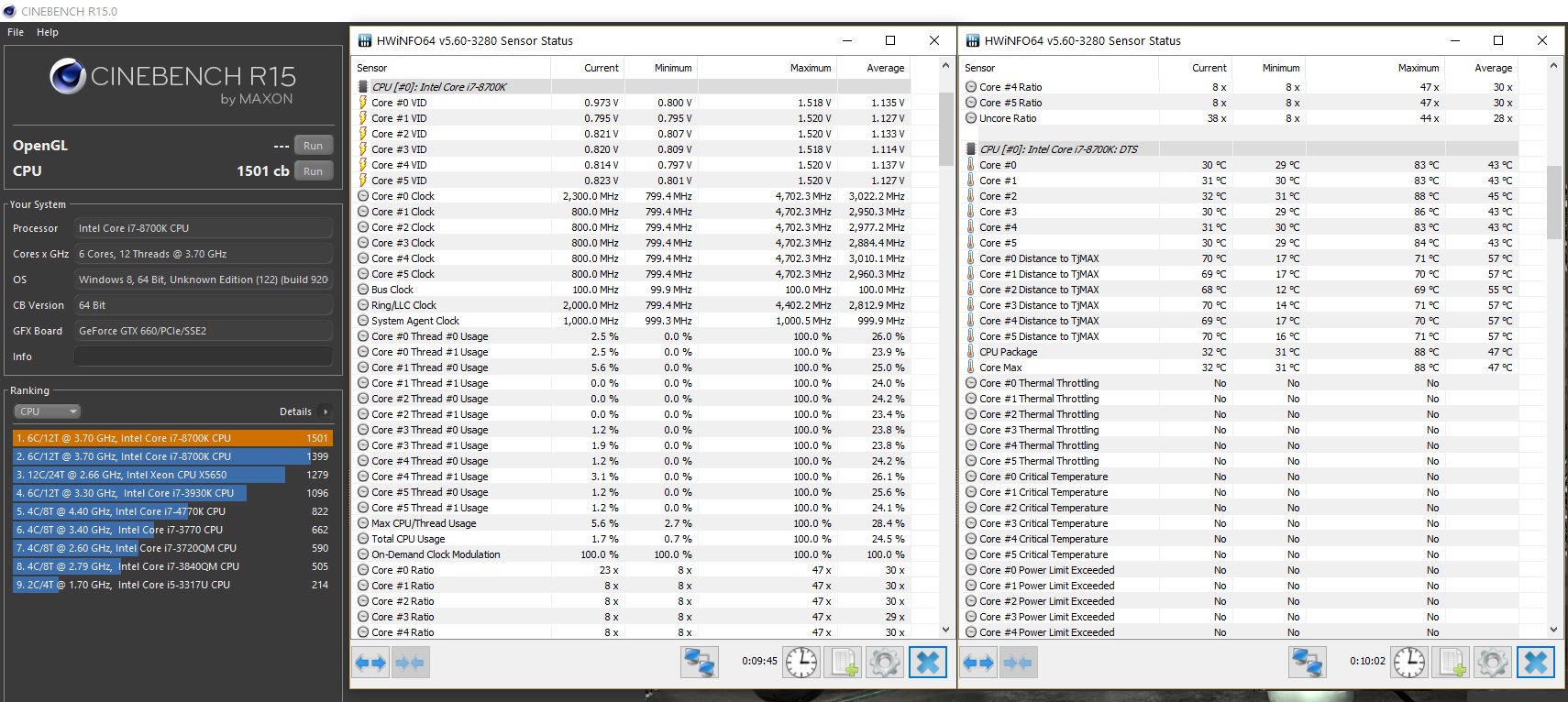The height and width of the screenshot is (702, 1568).
Task: Click down scroll arrow in right HWiNFO window
Action: pyautogui.click(x=1554, y=631)
